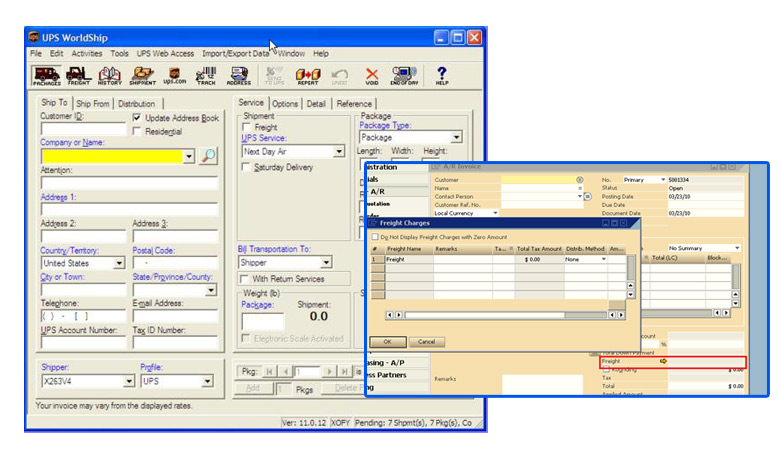Click the Postal Code input field
The height and width of the screenshot is (465, 780).
[175, 263]
